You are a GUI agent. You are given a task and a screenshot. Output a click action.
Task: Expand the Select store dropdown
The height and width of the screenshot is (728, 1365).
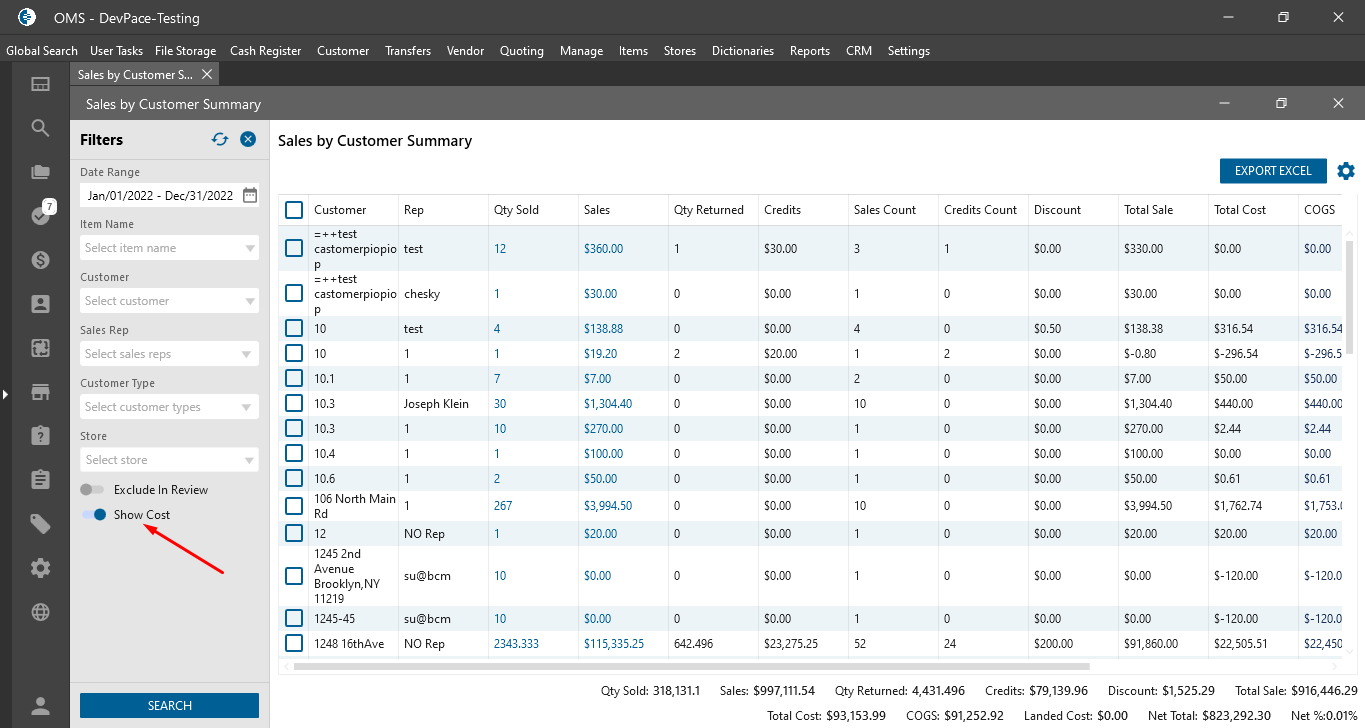coord(169,460)
